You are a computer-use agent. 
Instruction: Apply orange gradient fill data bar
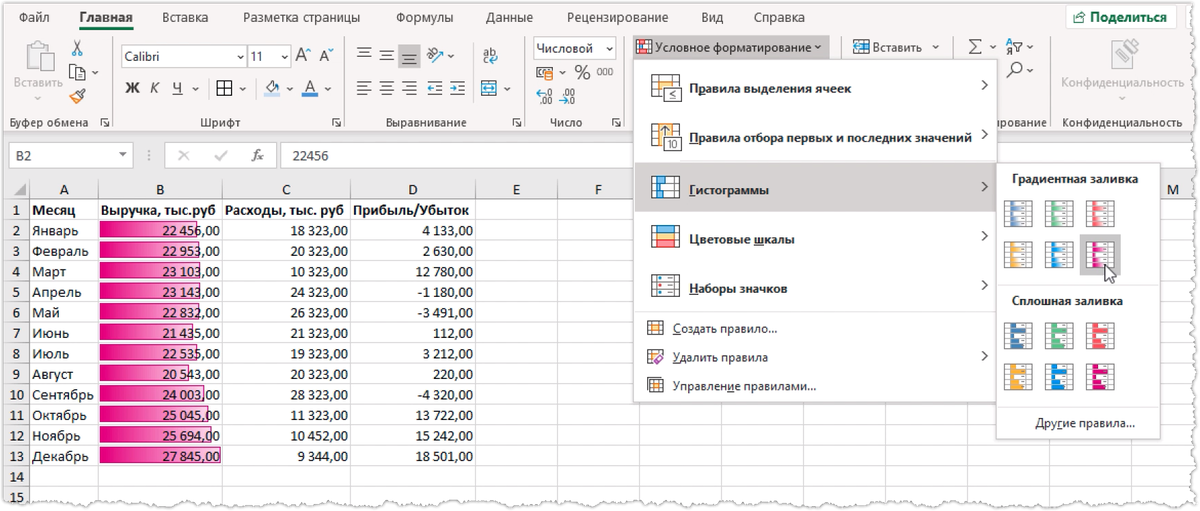point(1020,255)
